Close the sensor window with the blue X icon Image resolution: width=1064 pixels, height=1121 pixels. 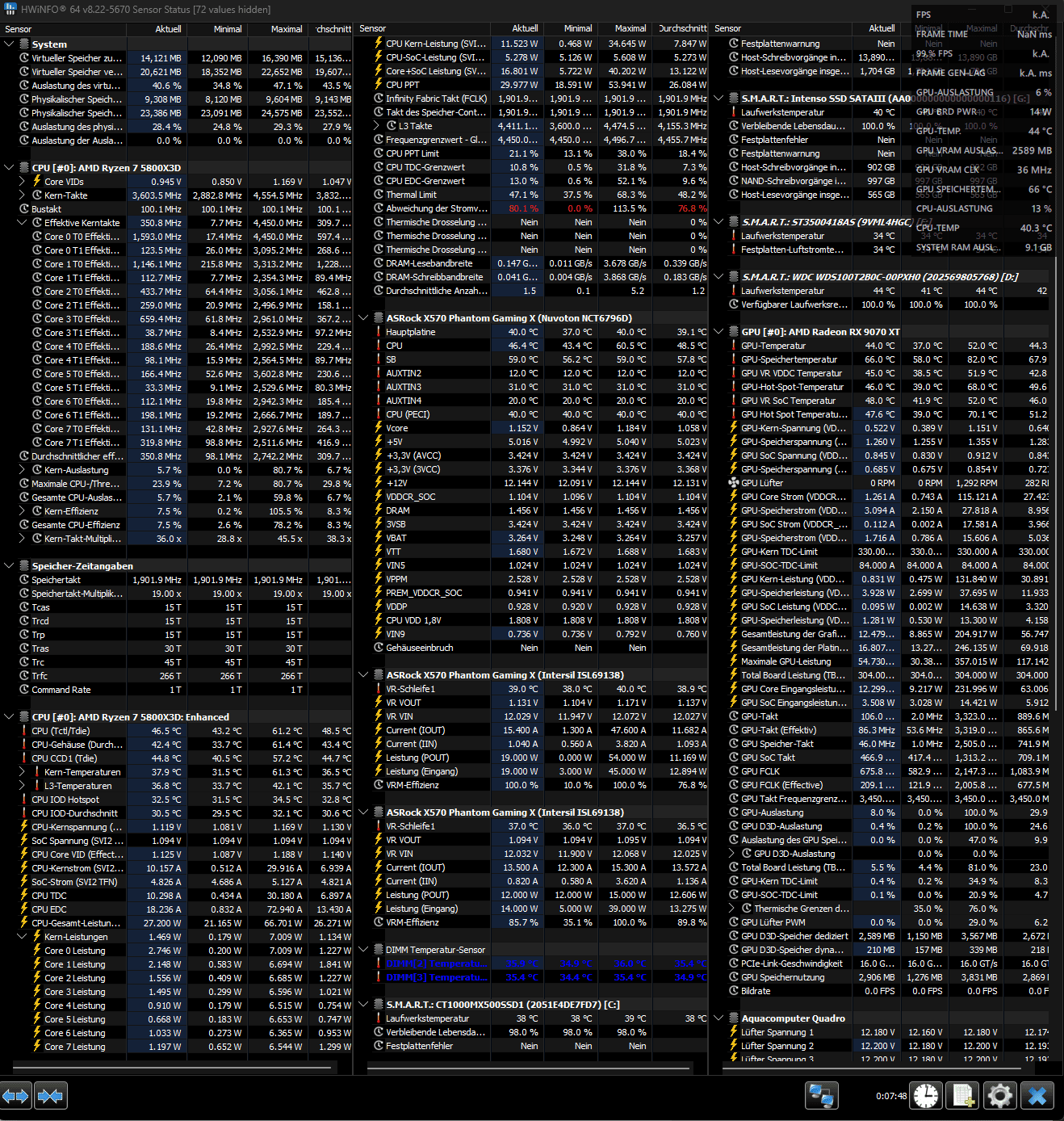(1037, 1096)
